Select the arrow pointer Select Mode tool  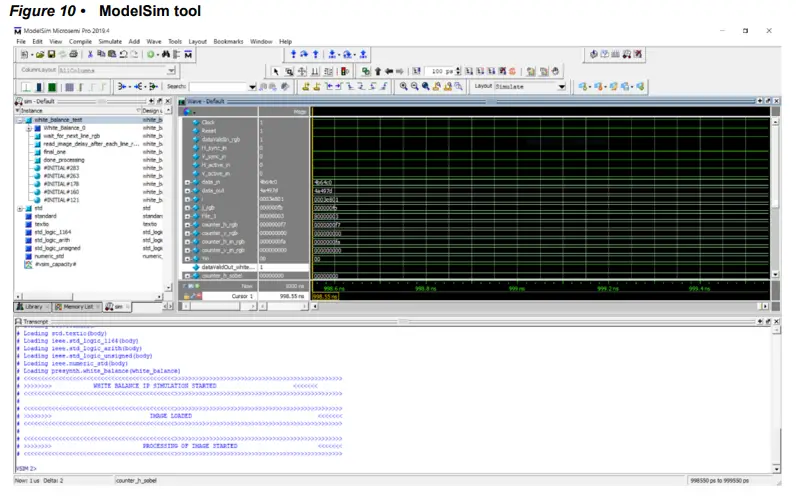pos(277,71)
